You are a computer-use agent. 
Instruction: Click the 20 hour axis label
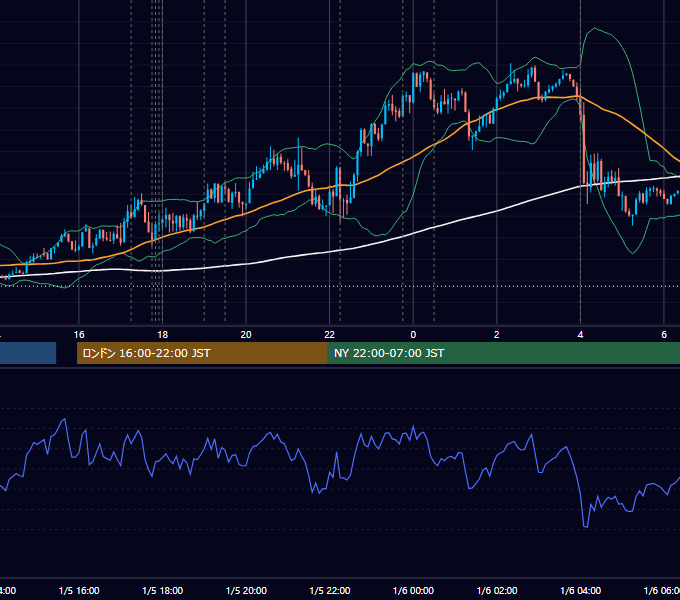pos(246,335)
